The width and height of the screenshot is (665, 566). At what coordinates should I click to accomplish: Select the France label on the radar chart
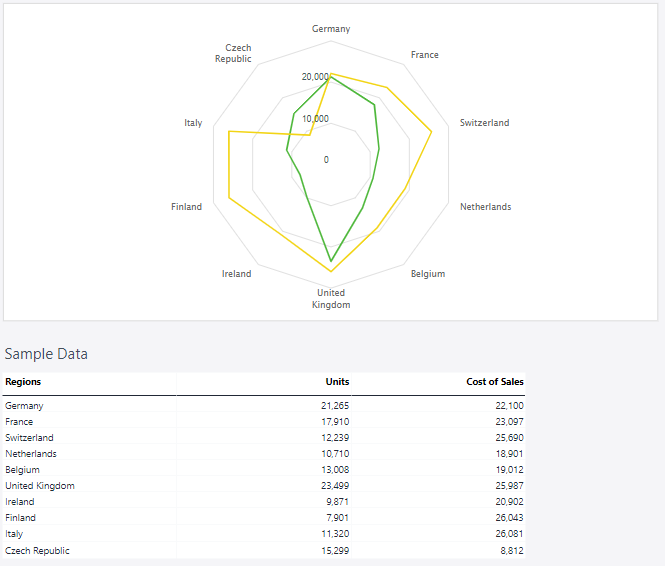pyautogui.click(x=424, y=55)
